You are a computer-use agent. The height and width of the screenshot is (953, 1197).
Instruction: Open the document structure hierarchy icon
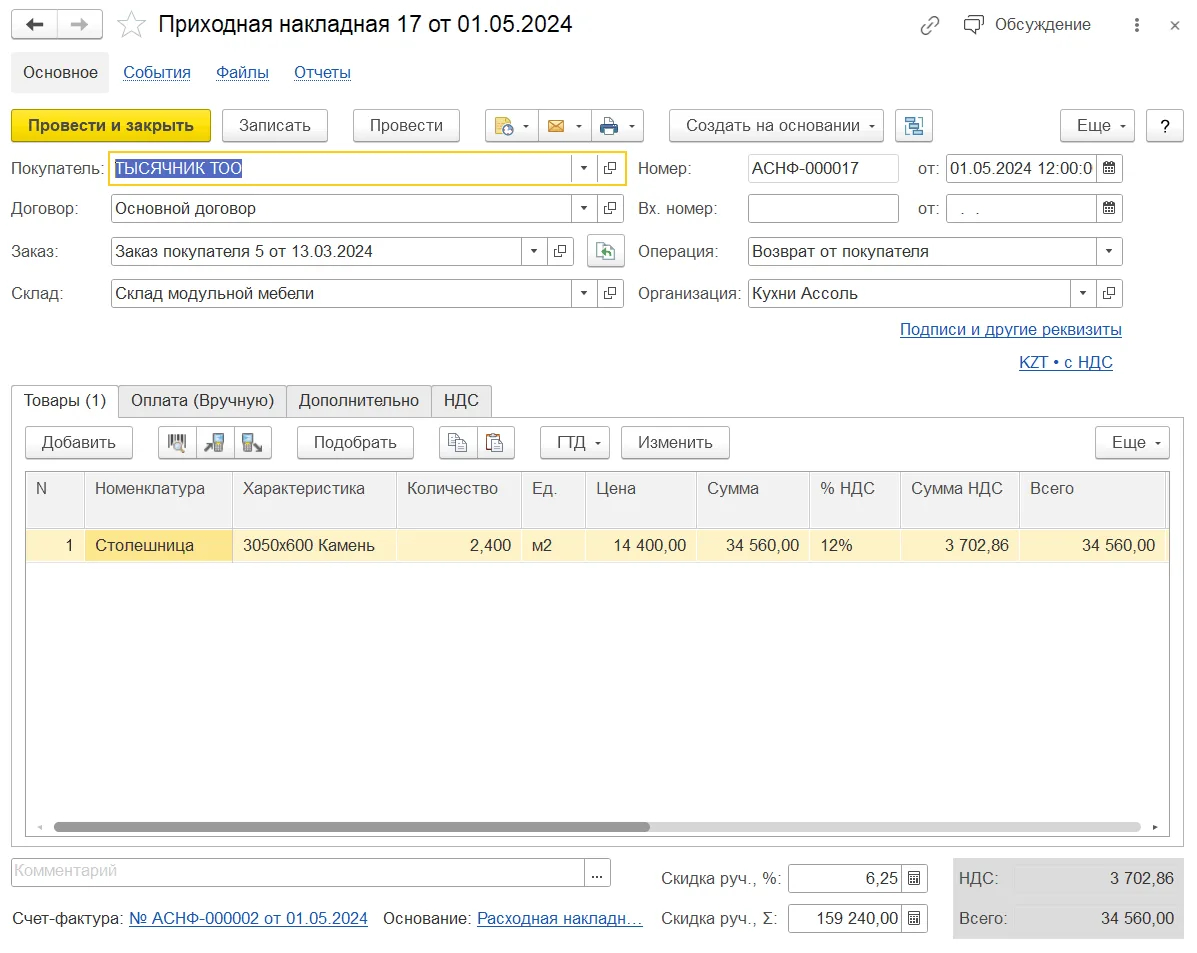(914, 126)
